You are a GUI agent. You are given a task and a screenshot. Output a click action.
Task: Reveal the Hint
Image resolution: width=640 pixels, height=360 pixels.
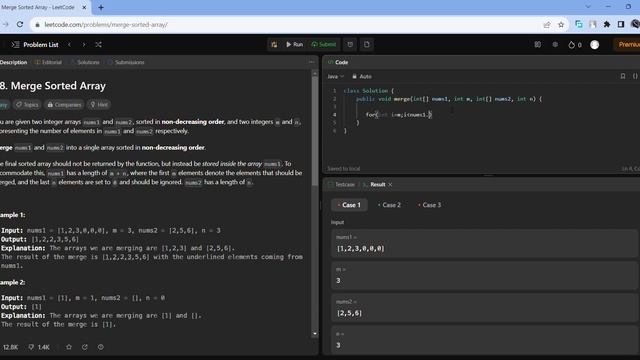point(99,105)
